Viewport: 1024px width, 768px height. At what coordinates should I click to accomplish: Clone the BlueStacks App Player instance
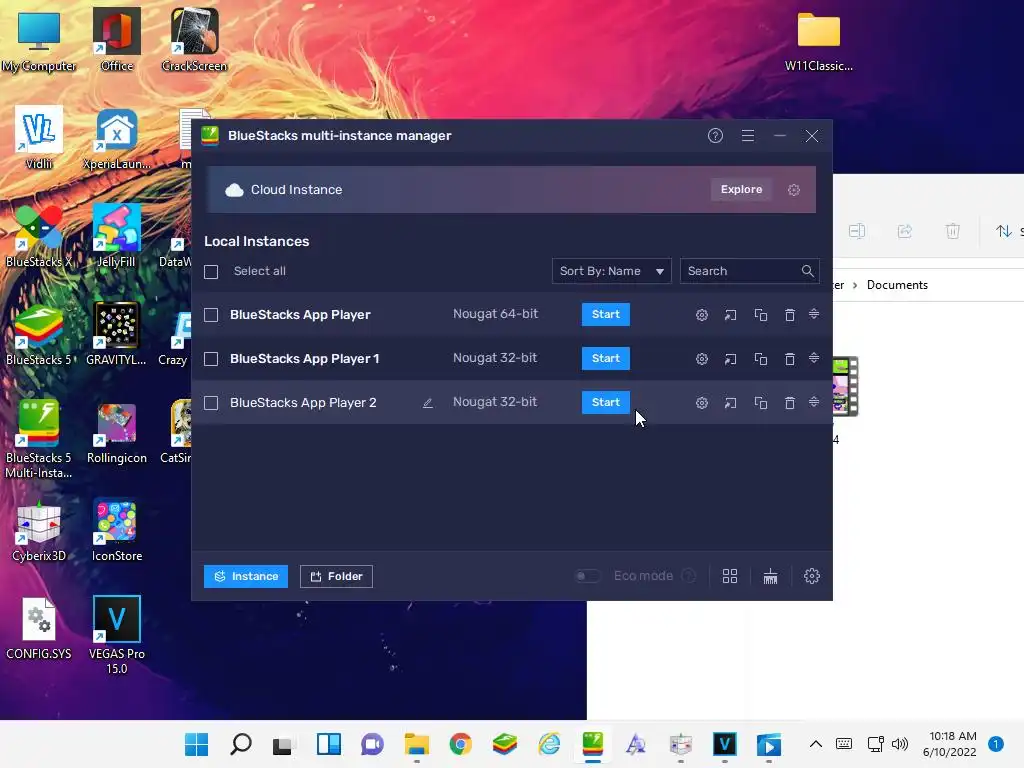(x=760, y=315)
